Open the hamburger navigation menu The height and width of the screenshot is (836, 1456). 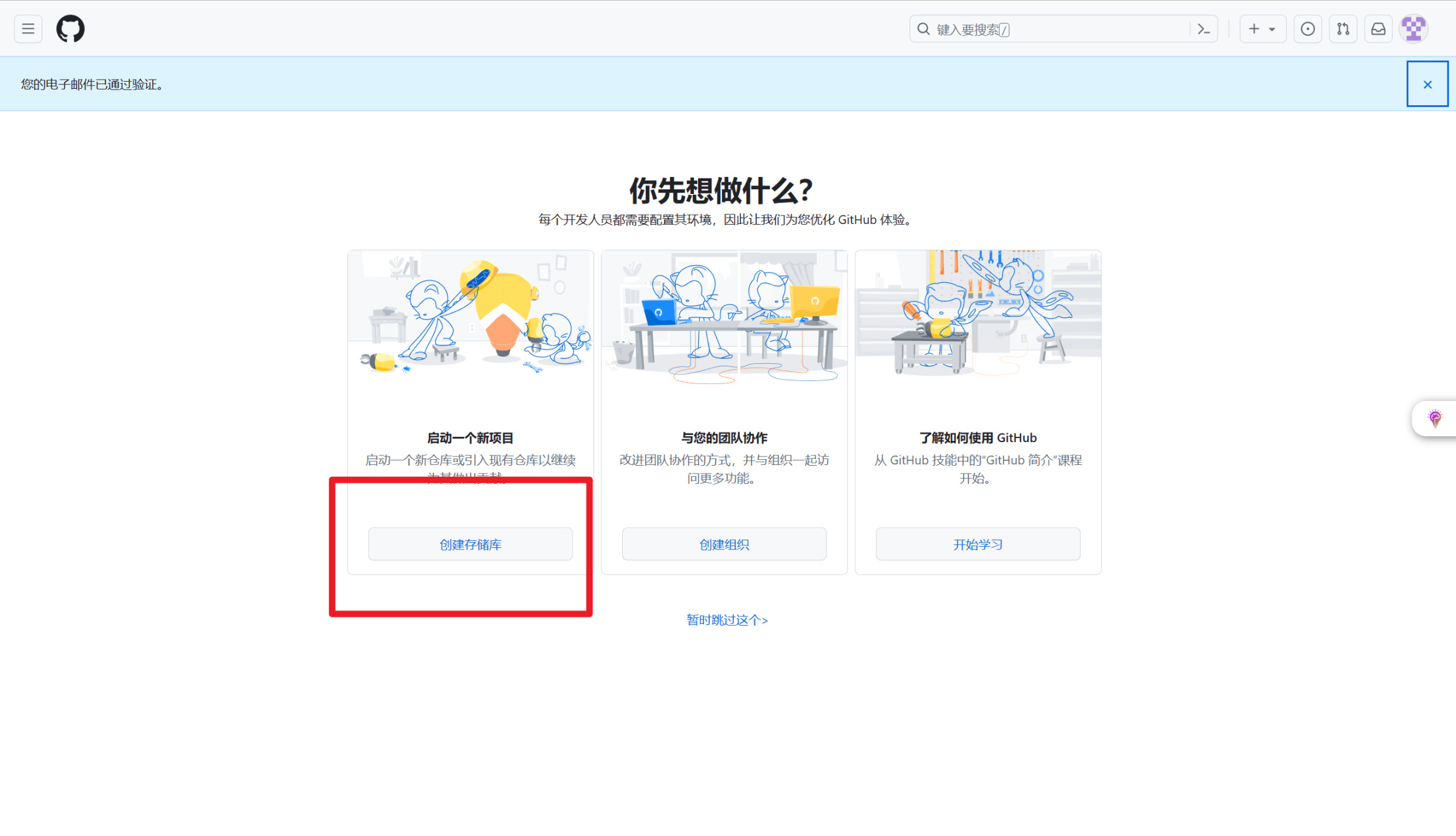[x=28, y=29]
